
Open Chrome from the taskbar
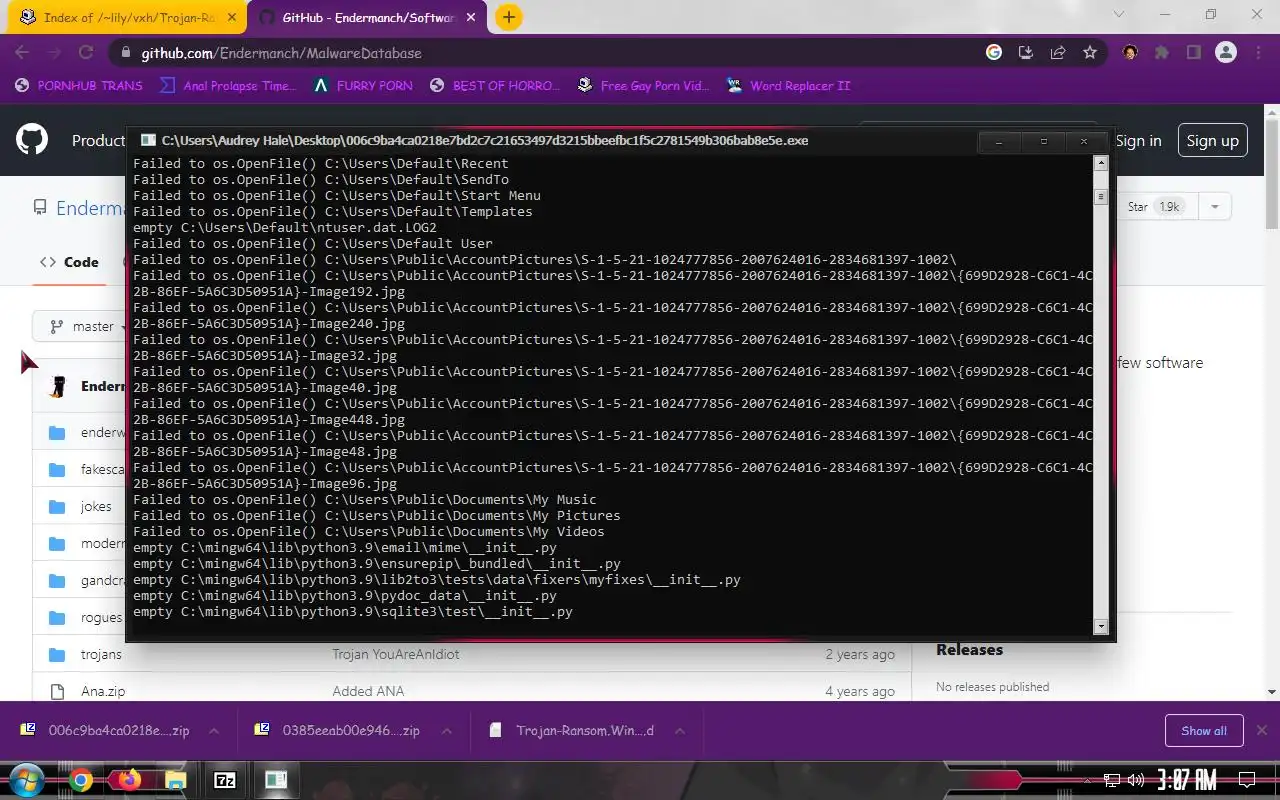click(x=81, y=780)
